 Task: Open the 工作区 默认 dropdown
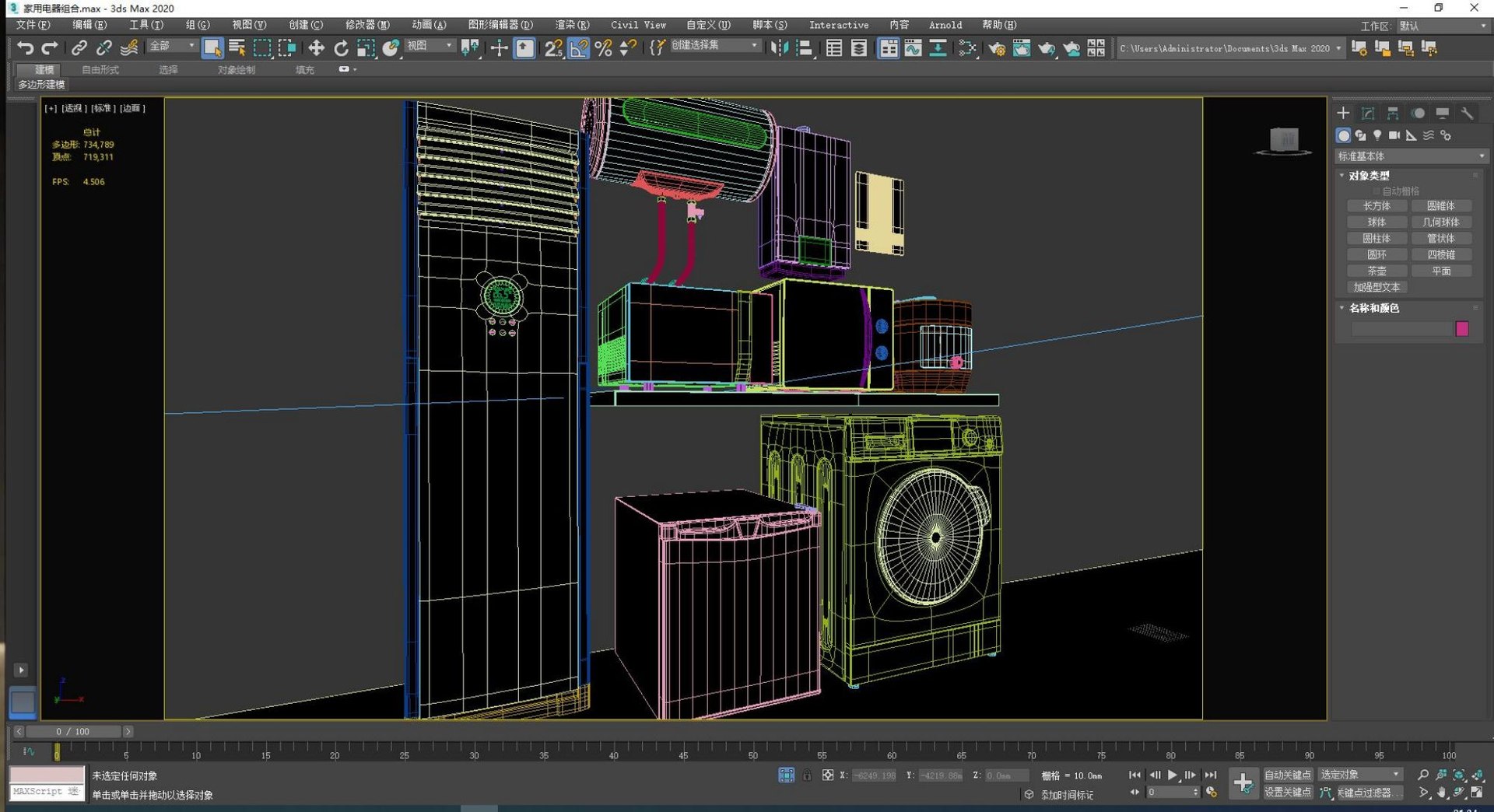(x=1443, y=26)
